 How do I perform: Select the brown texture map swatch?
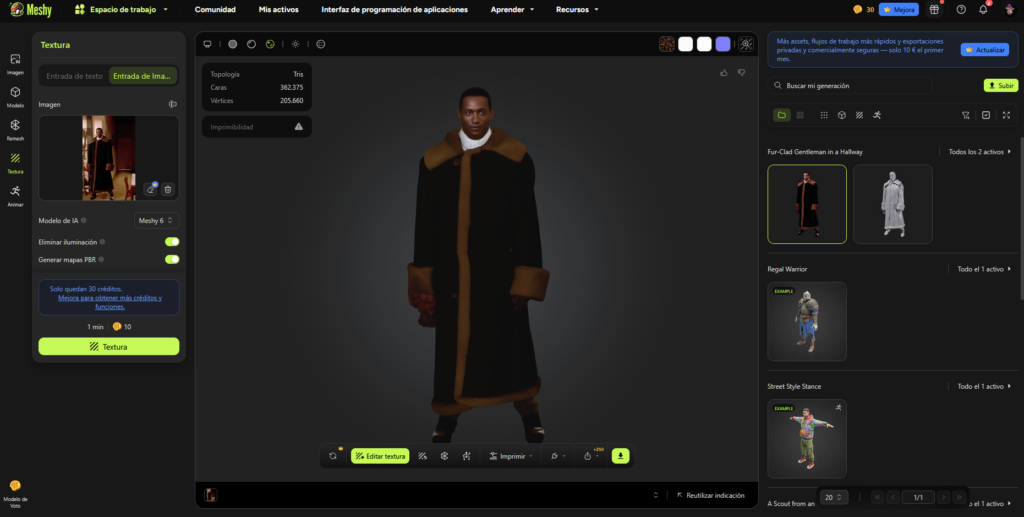667,44
